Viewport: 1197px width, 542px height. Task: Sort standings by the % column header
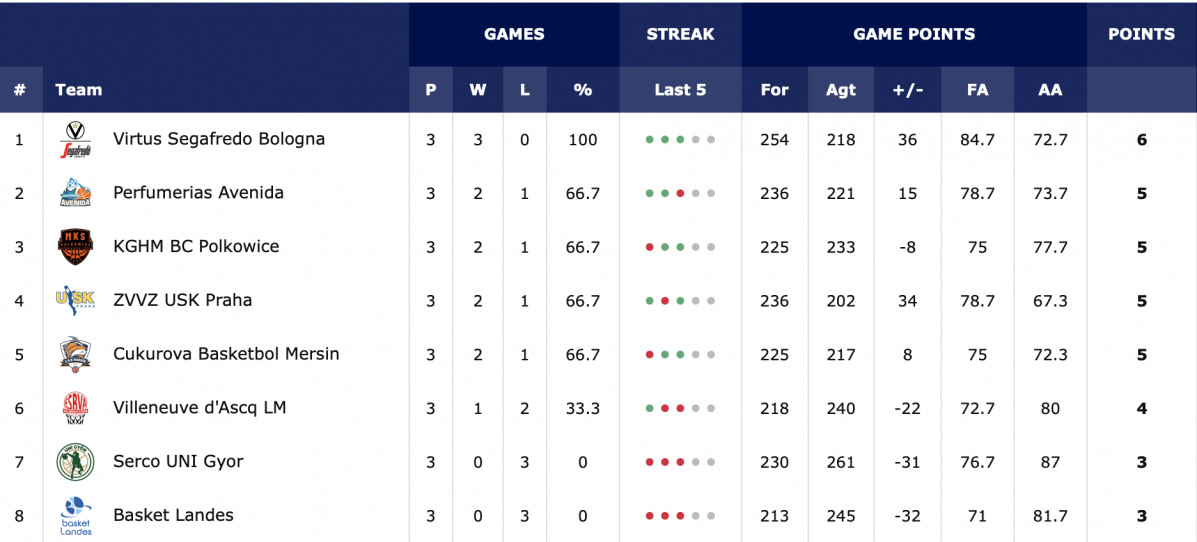point(583,89)
